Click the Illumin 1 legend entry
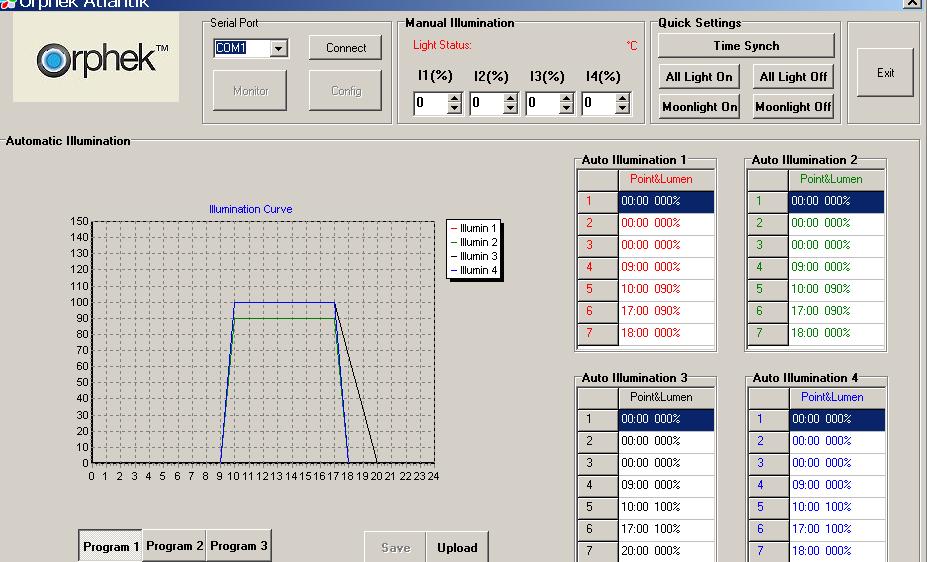927x562 pixels. (474, 228)
